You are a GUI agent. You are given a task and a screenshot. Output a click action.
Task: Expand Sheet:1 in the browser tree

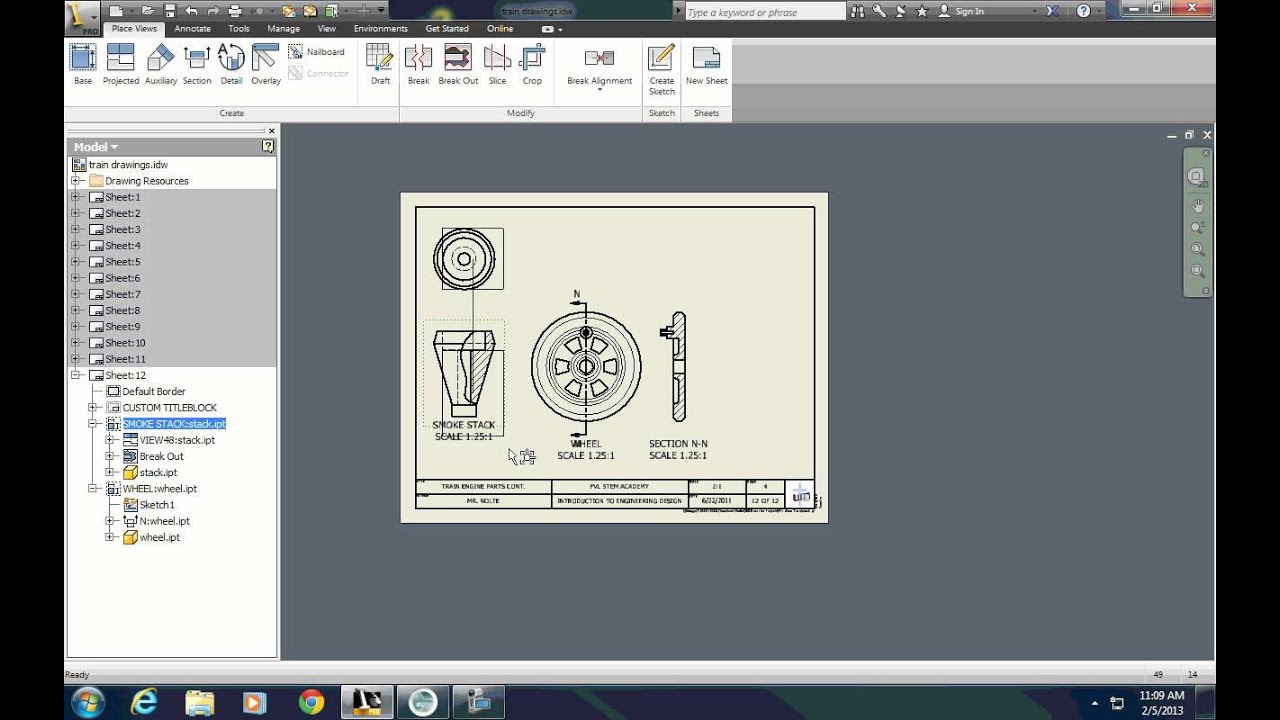coord(75,197)
